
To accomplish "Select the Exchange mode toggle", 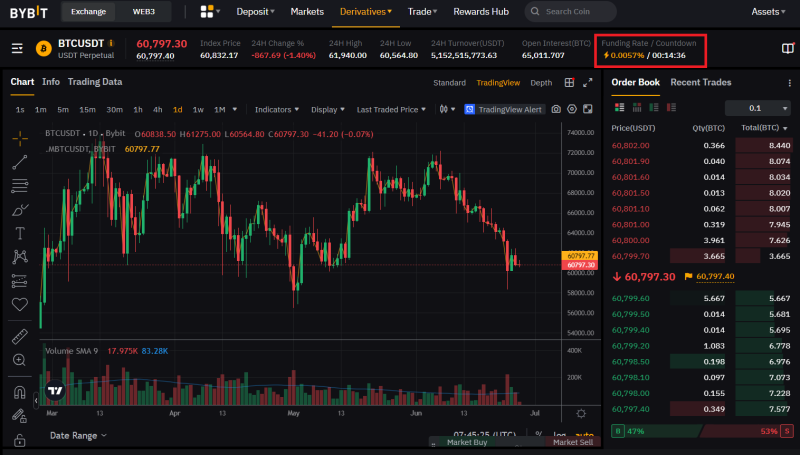I will coord(88,11).
